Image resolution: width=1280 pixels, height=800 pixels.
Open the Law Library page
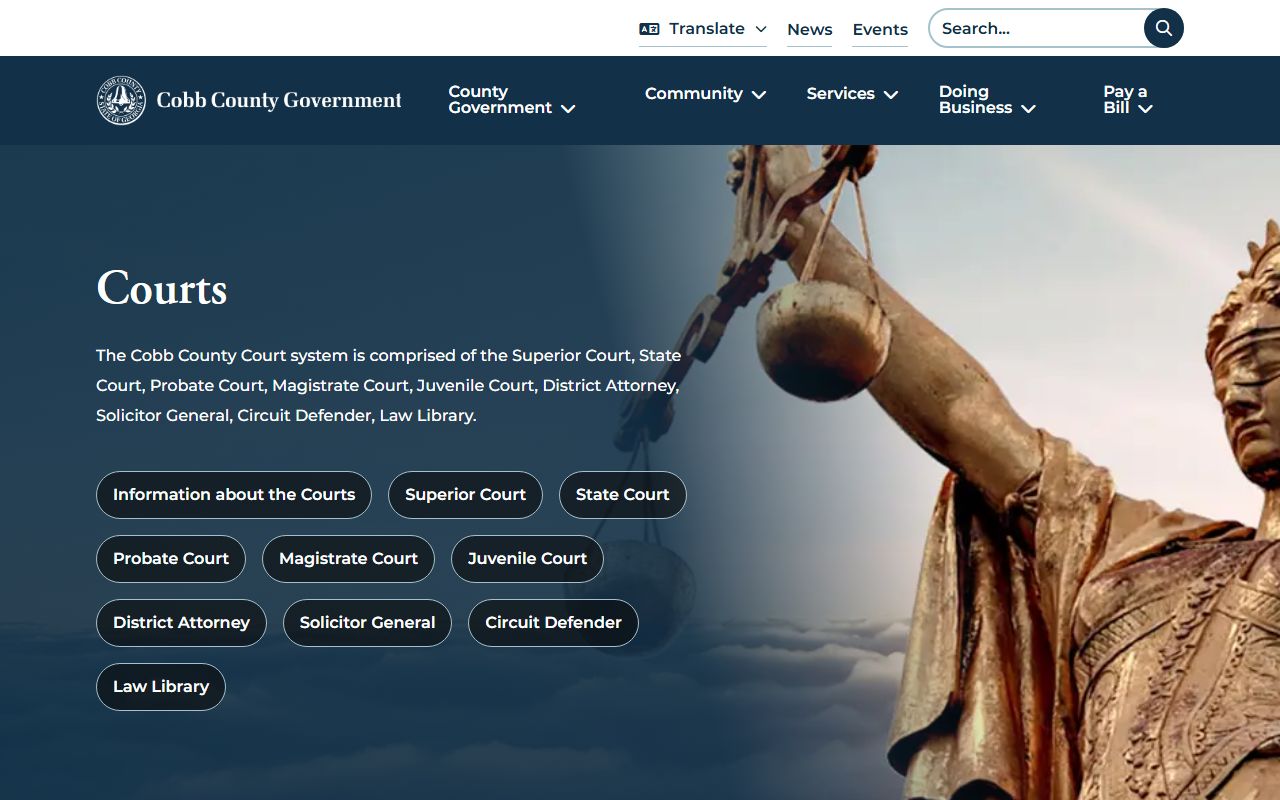point(161,687)
